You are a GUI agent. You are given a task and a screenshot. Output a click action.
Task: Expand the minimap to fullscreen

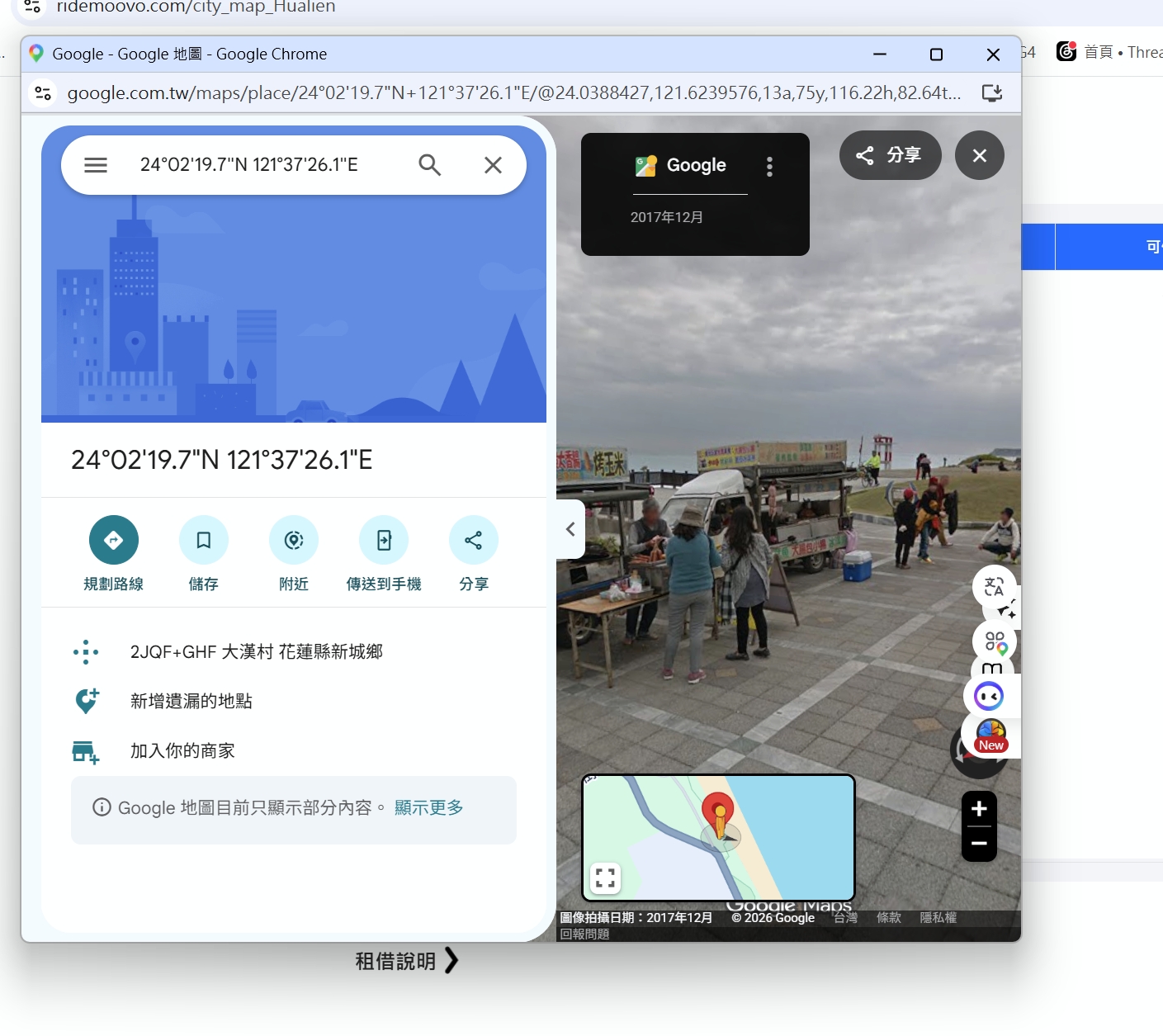(605, 878)
